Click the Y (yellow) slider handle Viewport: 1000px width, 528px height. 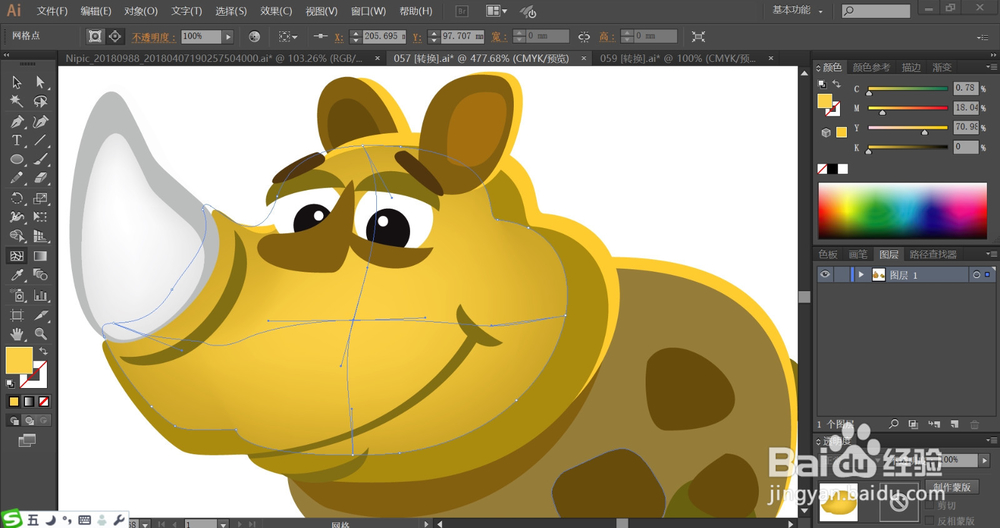tap(924, 132)
